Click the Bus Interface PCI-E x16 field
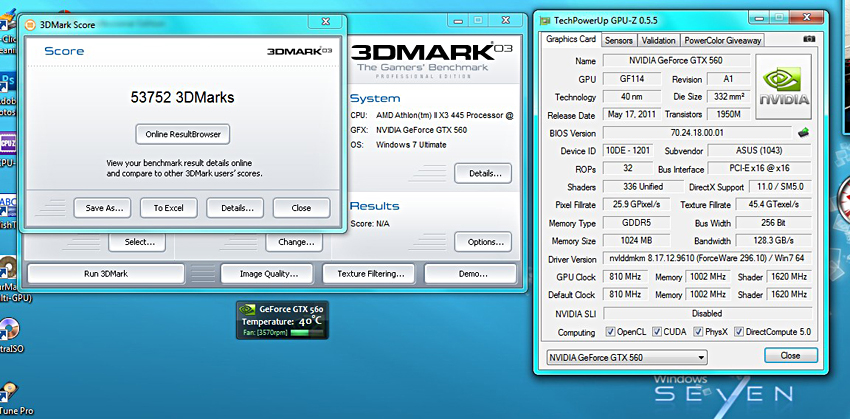 759,169
